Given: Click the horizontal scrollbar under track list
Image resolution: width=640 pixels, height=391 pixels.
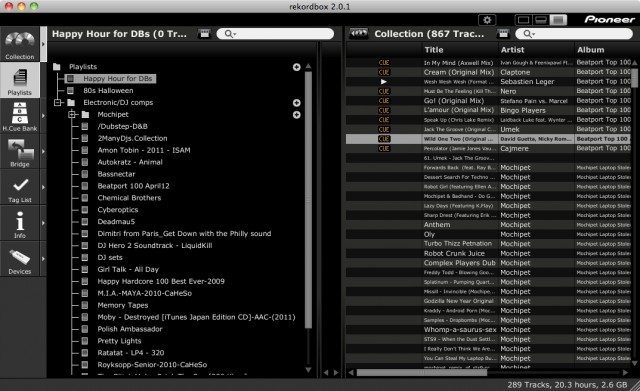Looking at the screenshot, I should tap(422, 372).
